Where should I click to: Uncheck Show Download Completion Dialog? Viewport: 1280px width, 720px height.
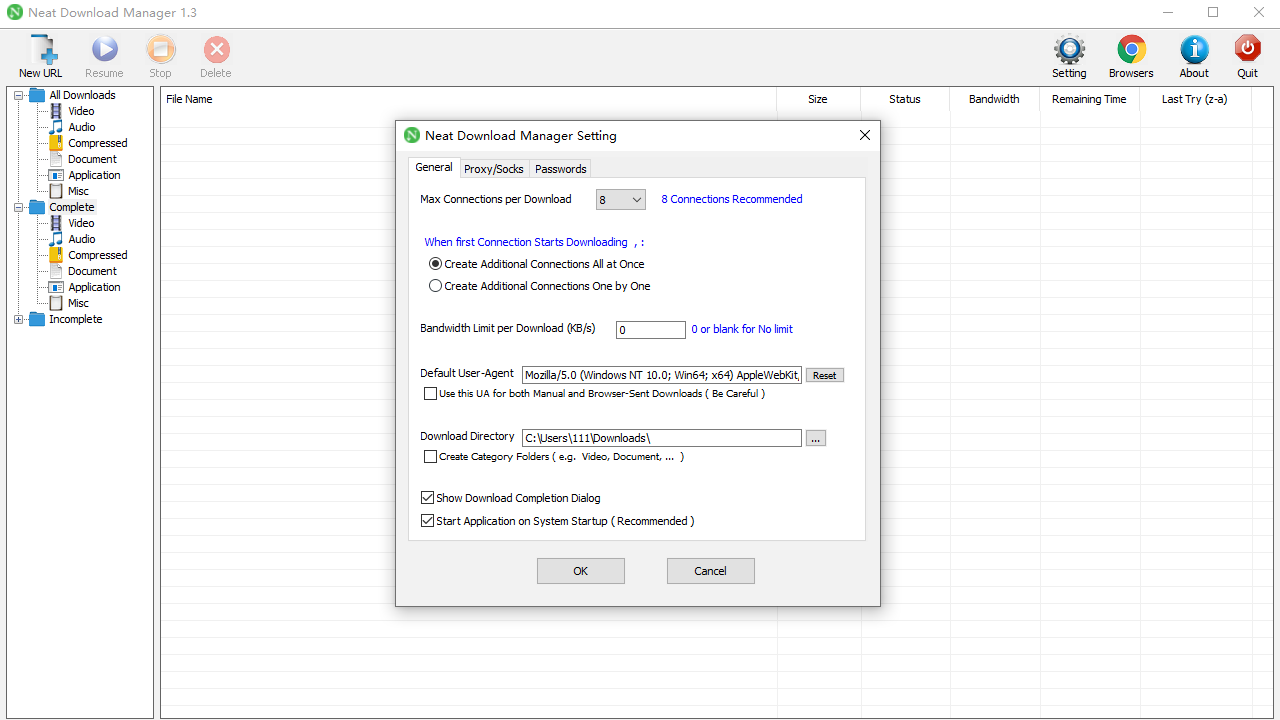tap(427, 497)
